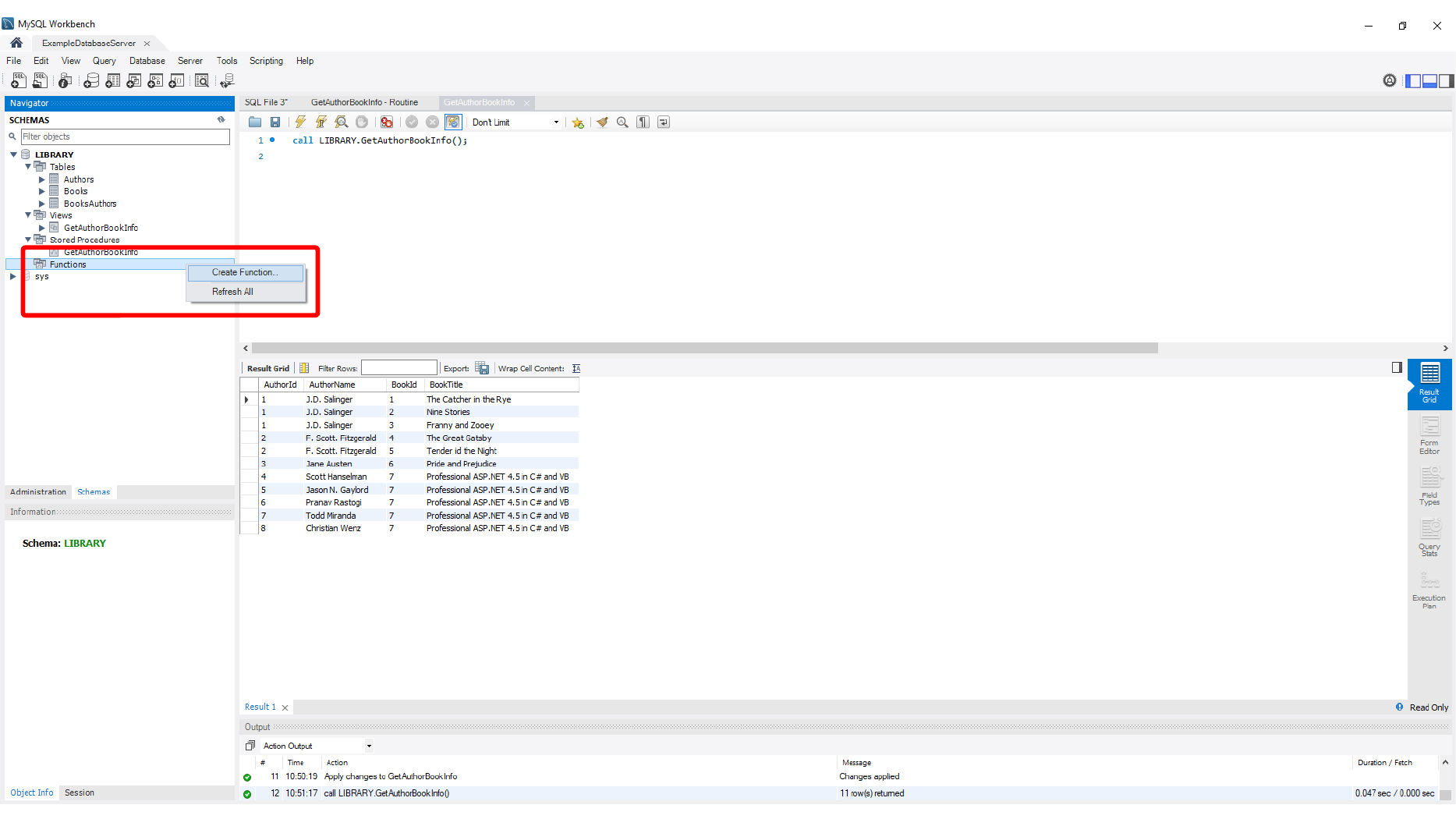The image size is (1456, 819).
Task: Collapse the Views folder
Action: click(28, 214)
